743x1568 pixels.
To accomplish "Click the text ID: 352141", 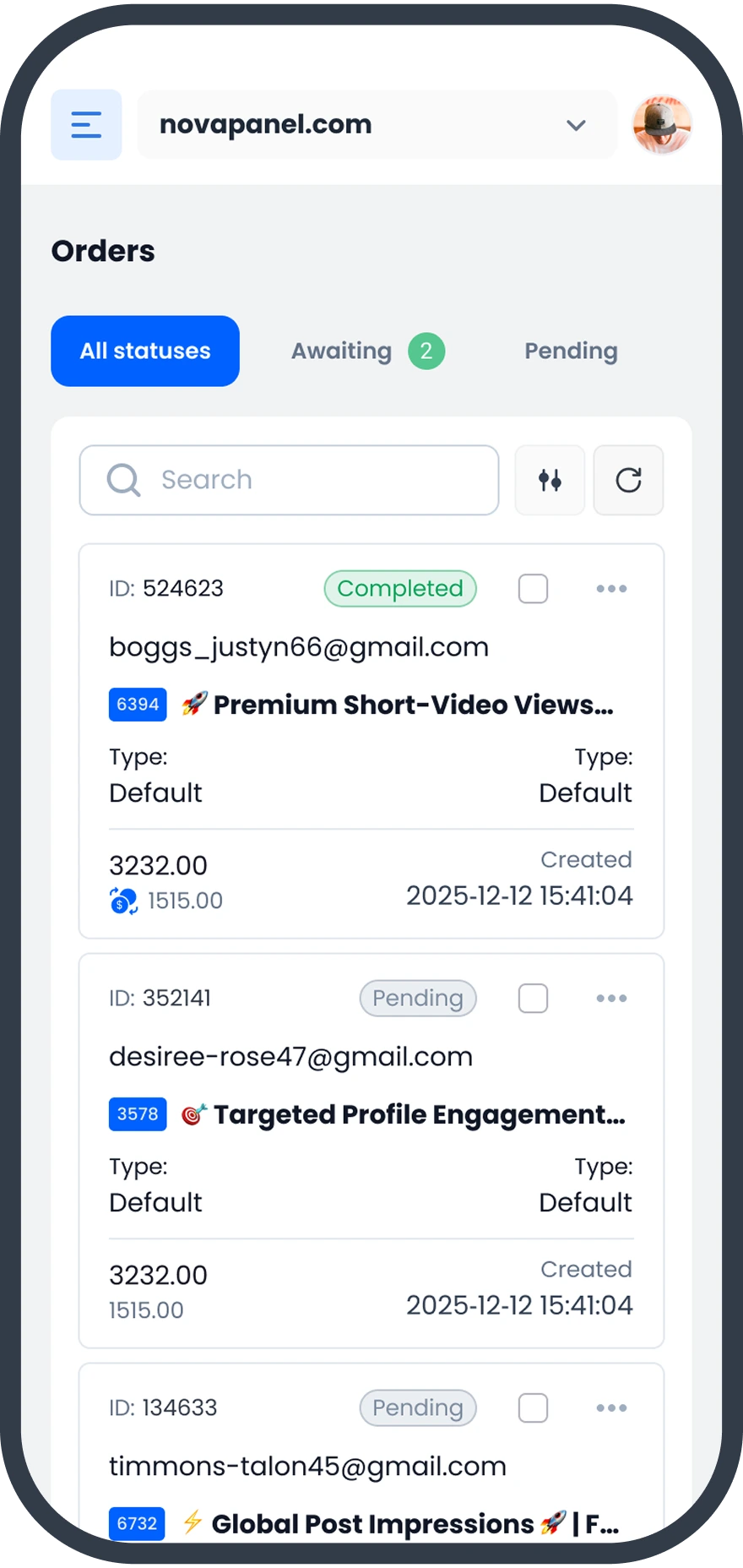I will [160, 998].
